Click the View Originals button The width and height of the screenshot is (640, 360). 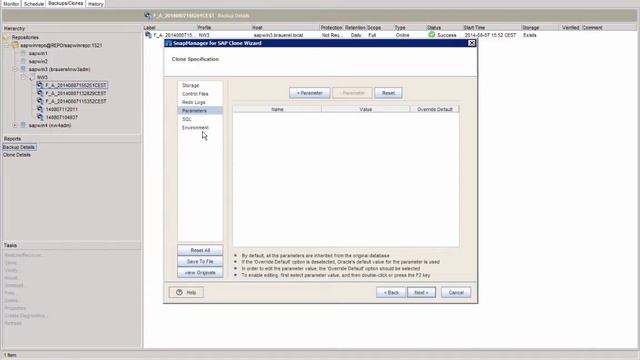(x=200, y=273)
